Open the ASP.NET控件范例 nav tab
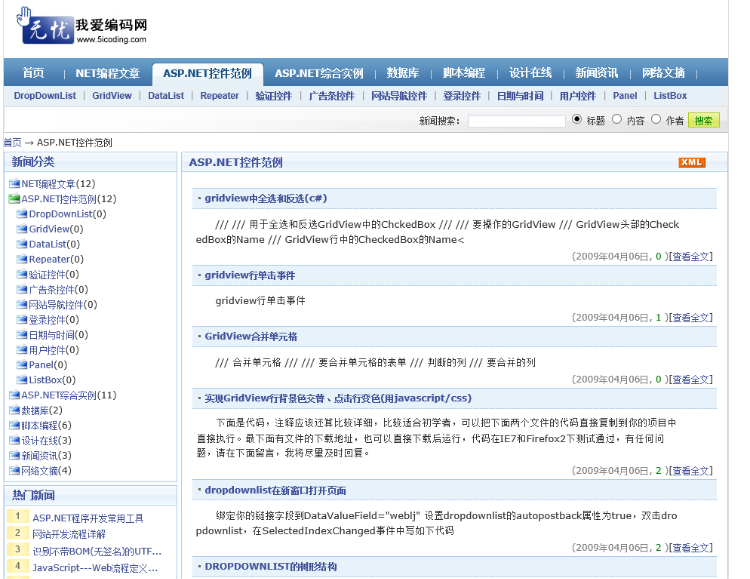 coord(207,73)
